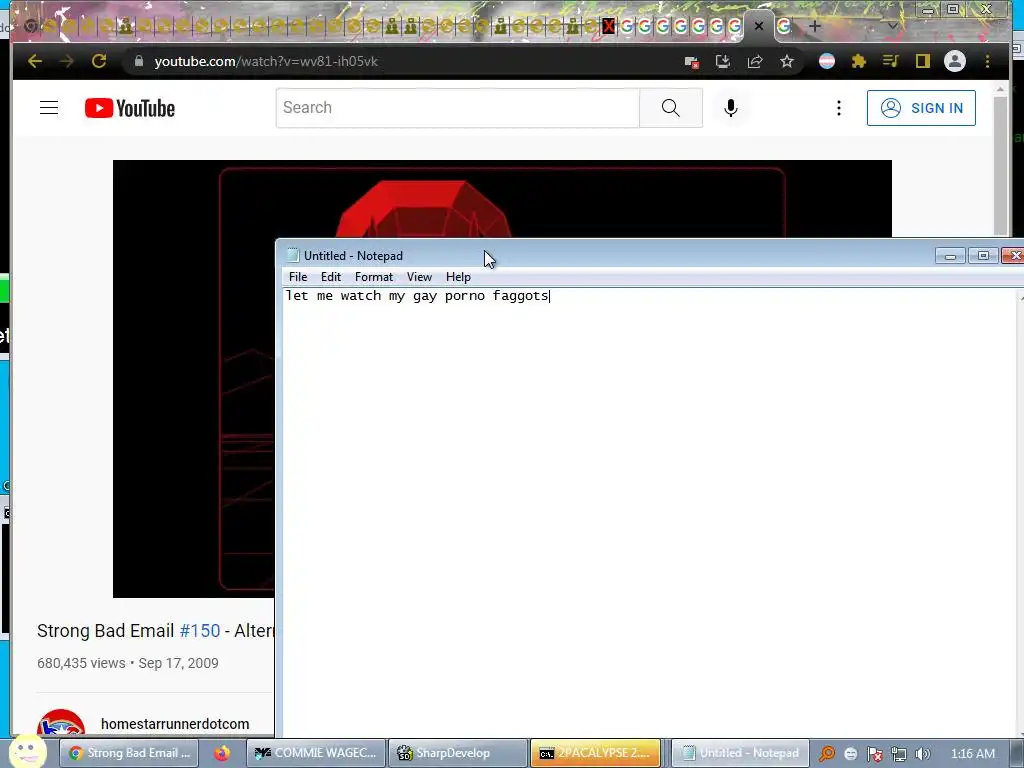Switch to 2PACALYPSE taskbar window

tap(596, 753)
